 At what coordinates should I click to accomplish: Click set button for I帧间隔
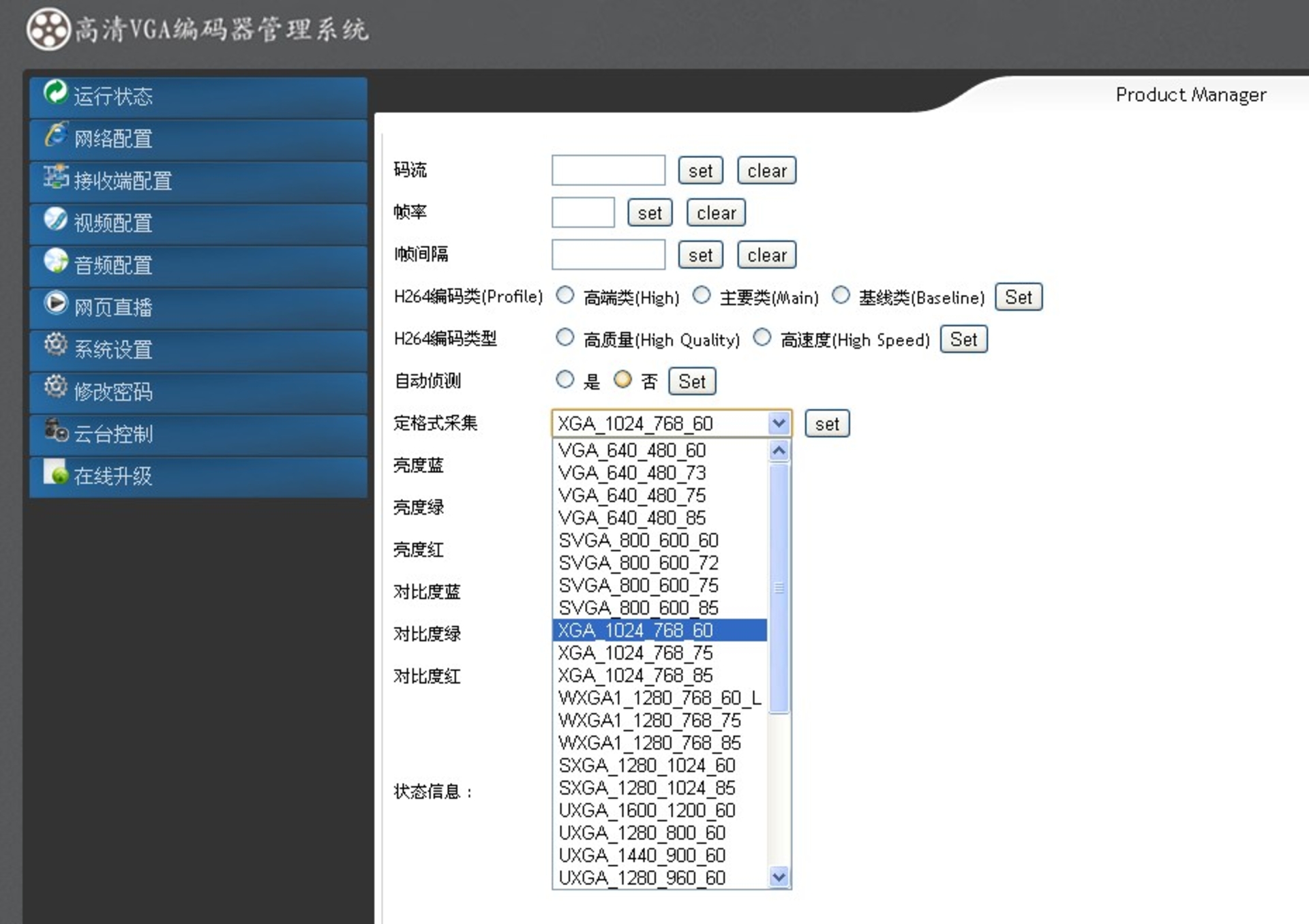[700, 255]
